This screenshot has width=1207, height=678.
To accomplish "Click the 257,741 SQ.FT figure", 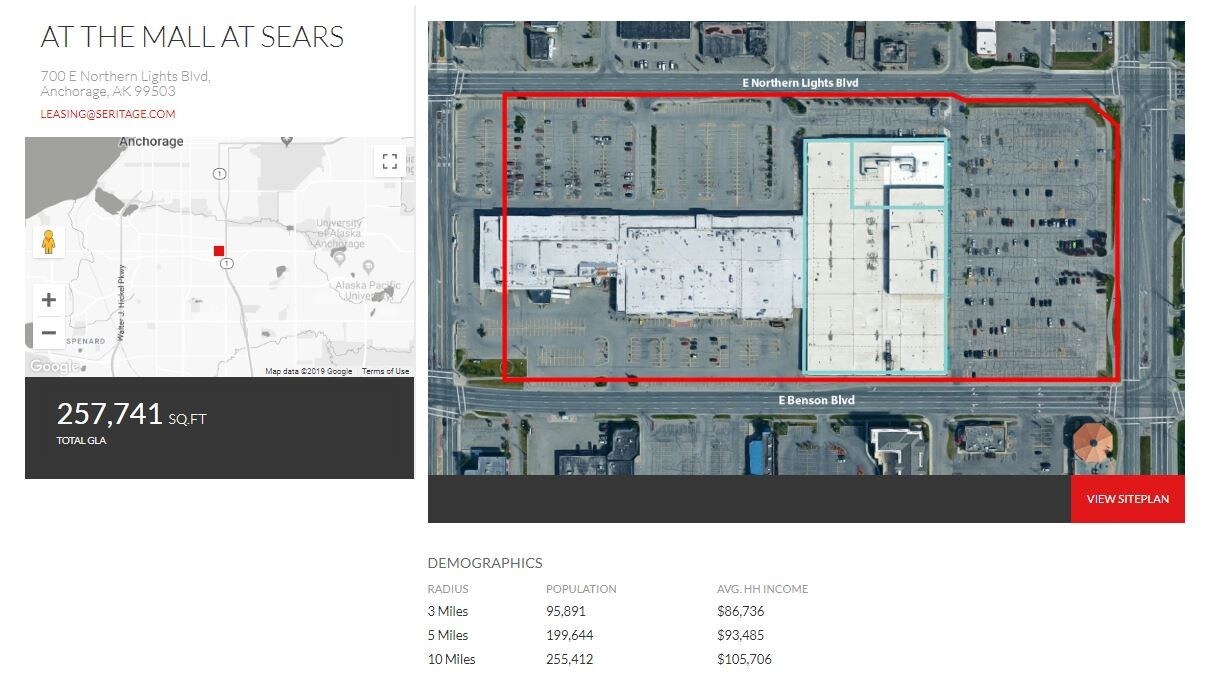I will click(x=131, y=414).
